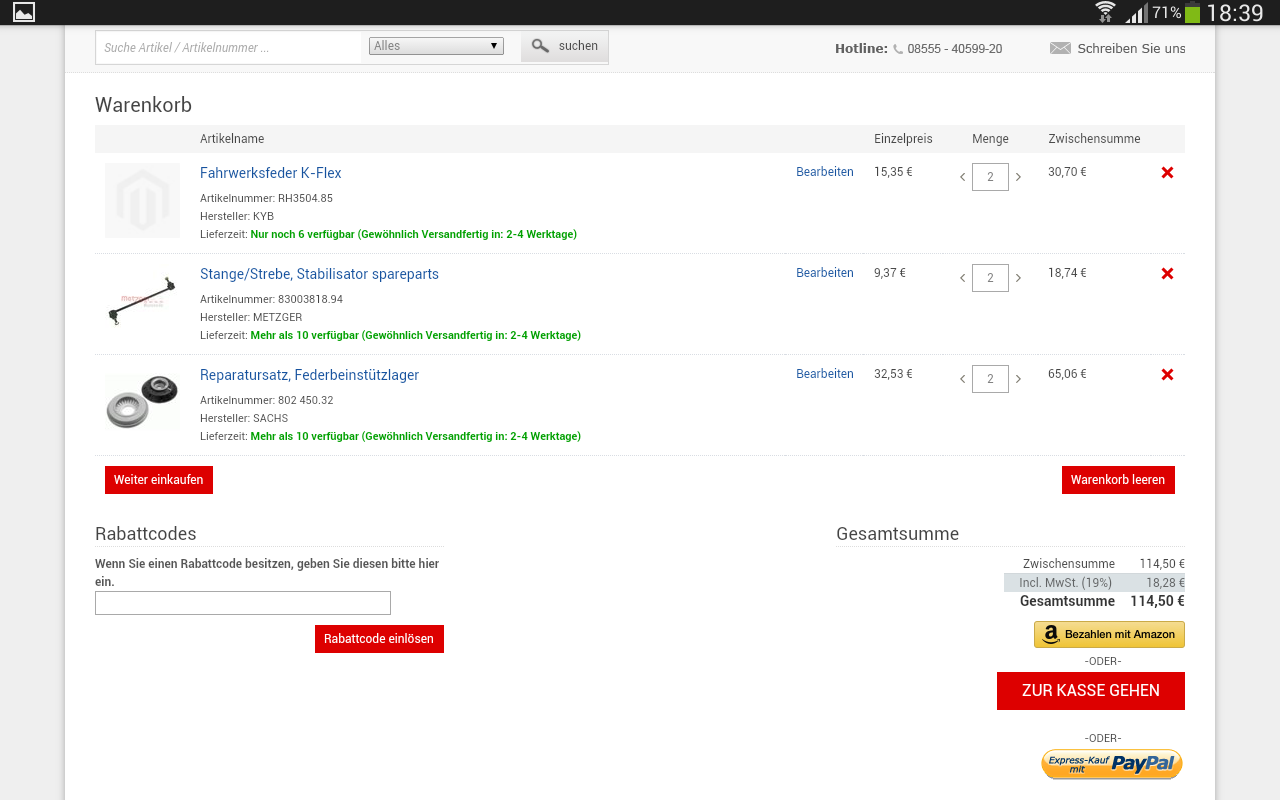Open Bearbeiten for Fahrwerksfeder K-Flex
The height and width of the screenshot is (800, 1280).
[x=824, y=172]
